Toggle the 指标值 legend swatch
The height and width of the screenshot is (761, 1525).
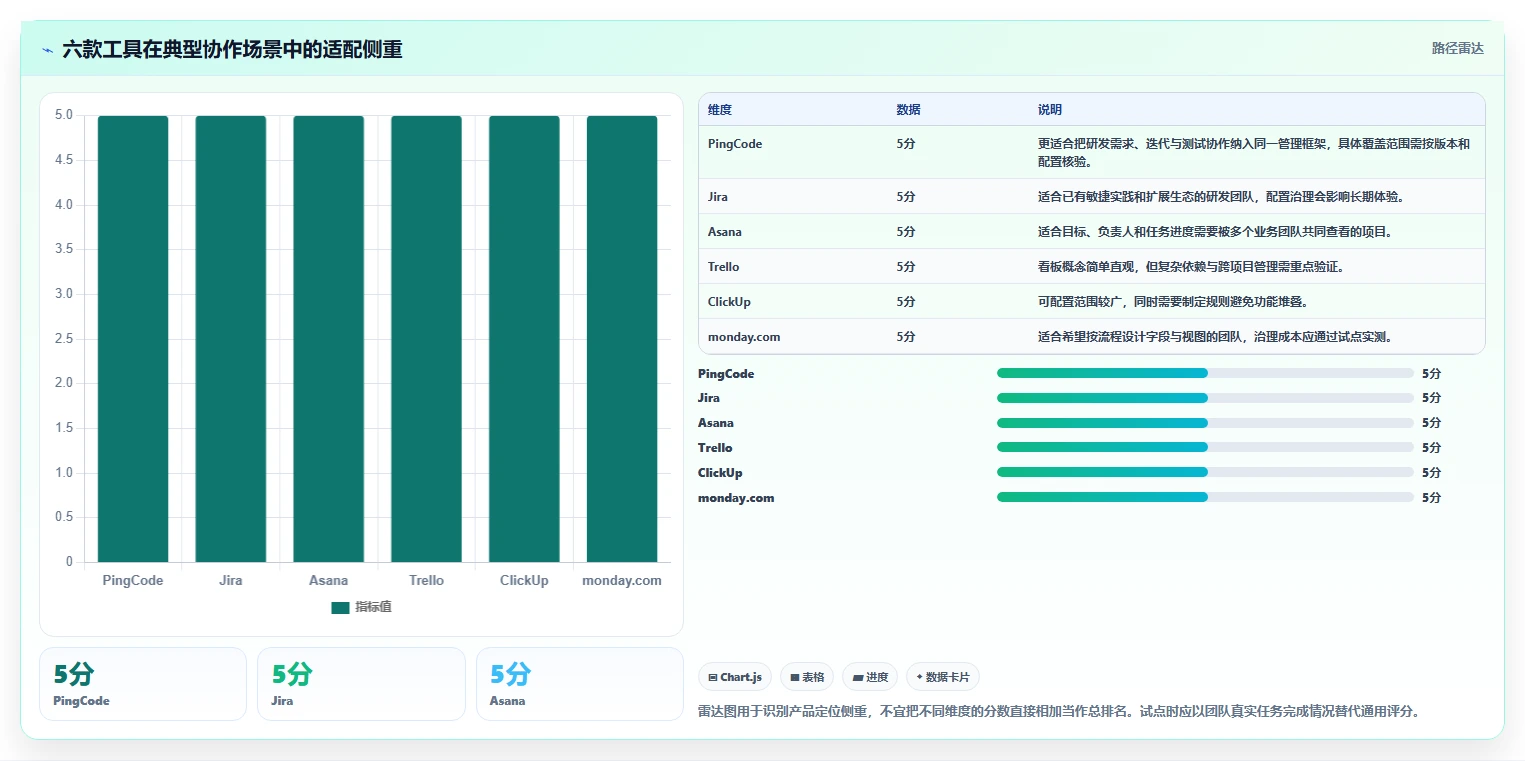(341, 607)
